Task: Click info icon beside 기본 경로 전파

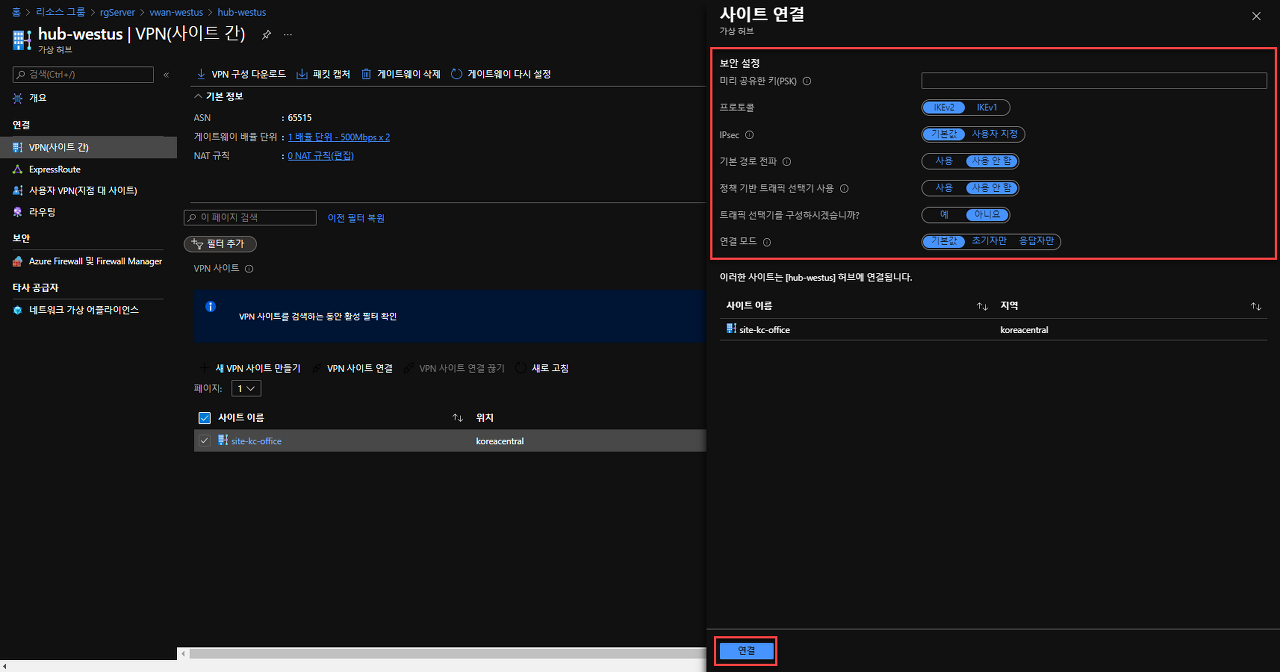Action: (786, 161)
